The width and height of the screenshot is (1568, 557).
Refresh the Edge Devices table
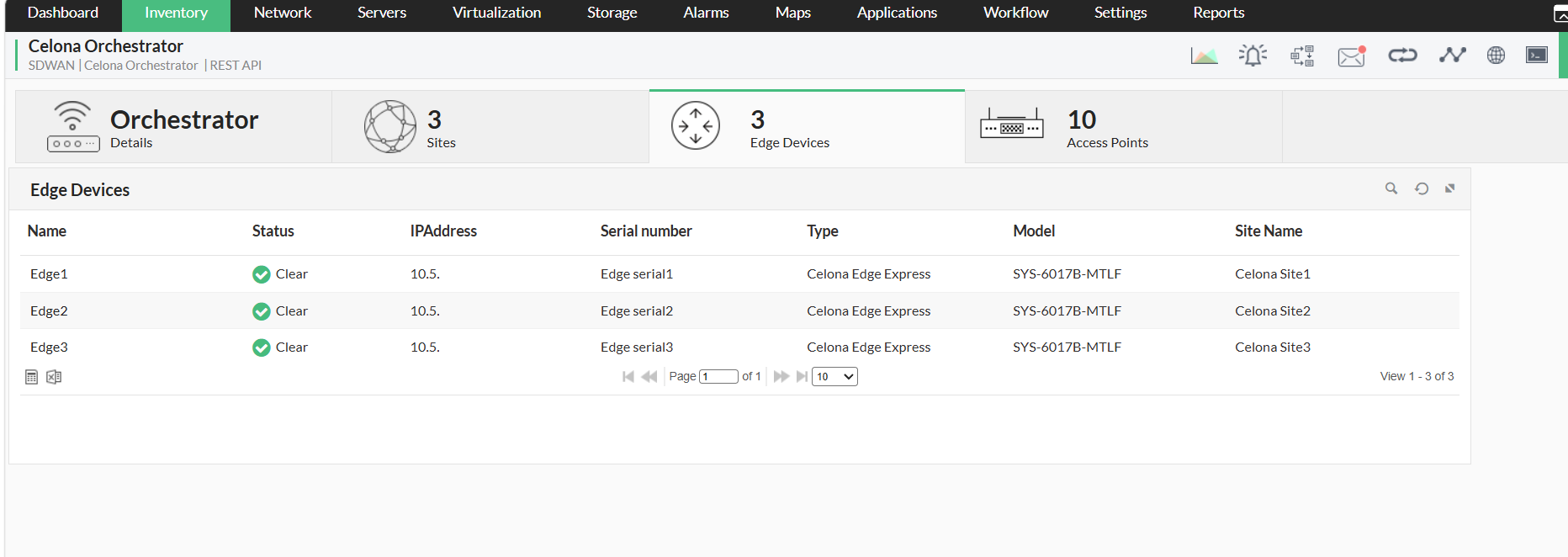1422,188
